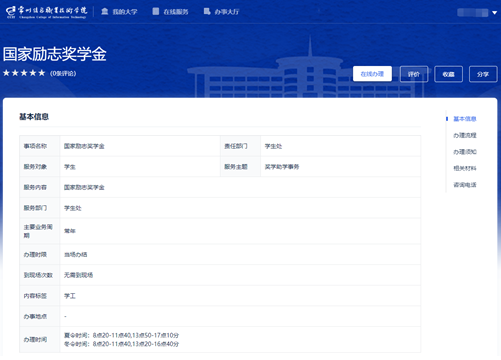This screenshot has height=360, width=501.
Task: Open the (0条评论) comments link
Action: (x=63, y=73)
